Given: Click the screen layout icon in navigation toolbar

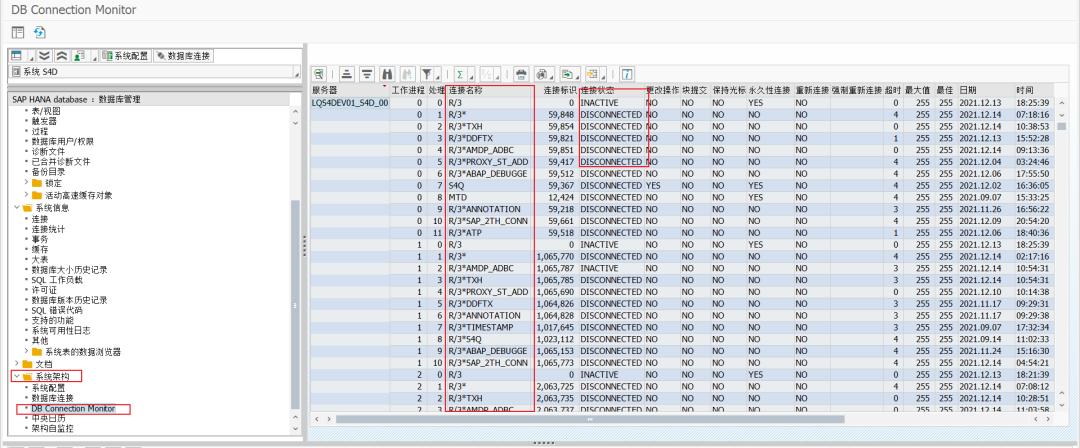Looking at the screenshot, I should [16, 56].
